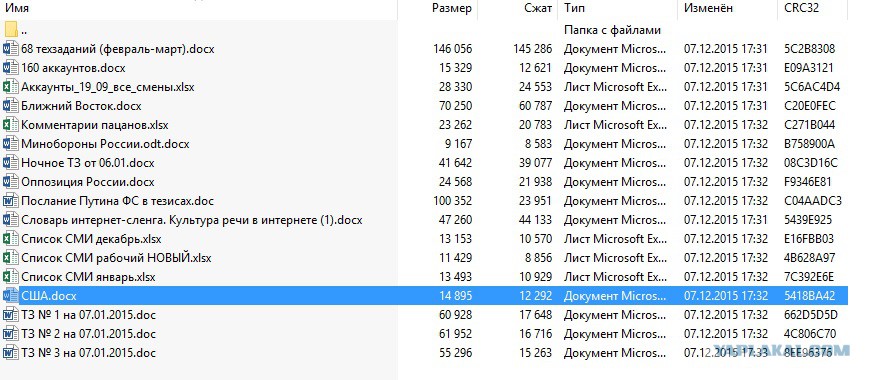876x380 pixels.
Task: Click the parent folder icon
Action: click(x=11, y=29)
